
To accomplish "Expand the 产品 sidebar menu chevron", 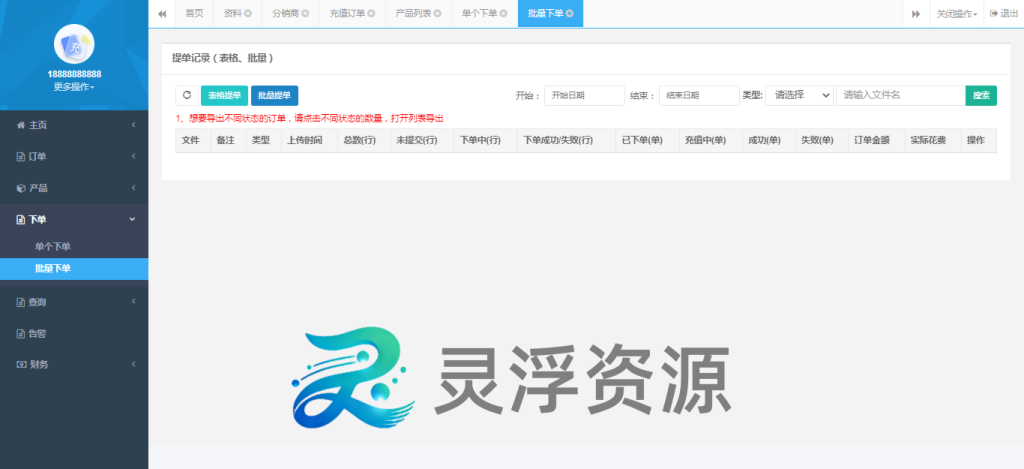I will [133, 188].
